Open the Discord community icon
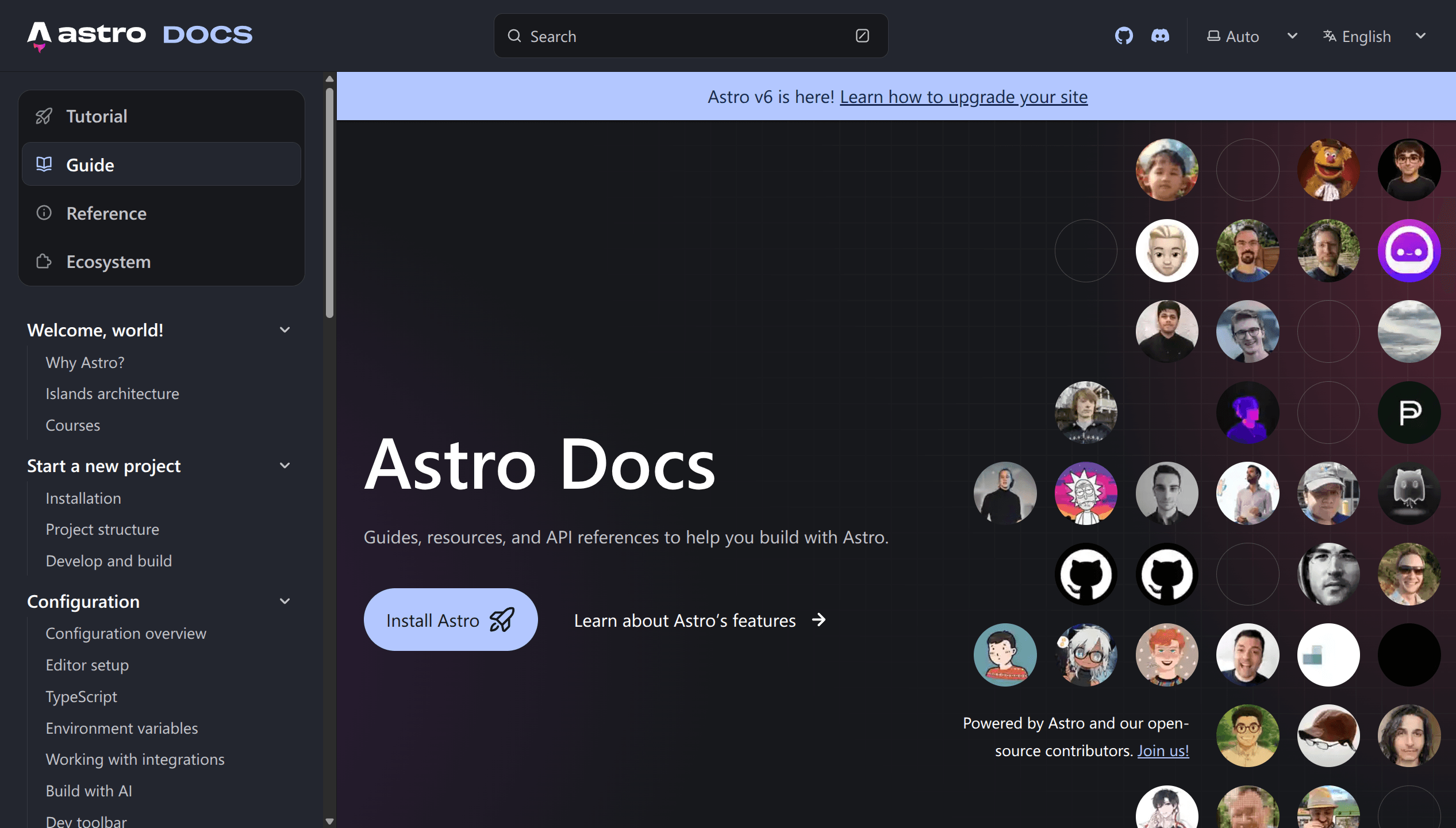1456x828 pixels. (1160, 36)
